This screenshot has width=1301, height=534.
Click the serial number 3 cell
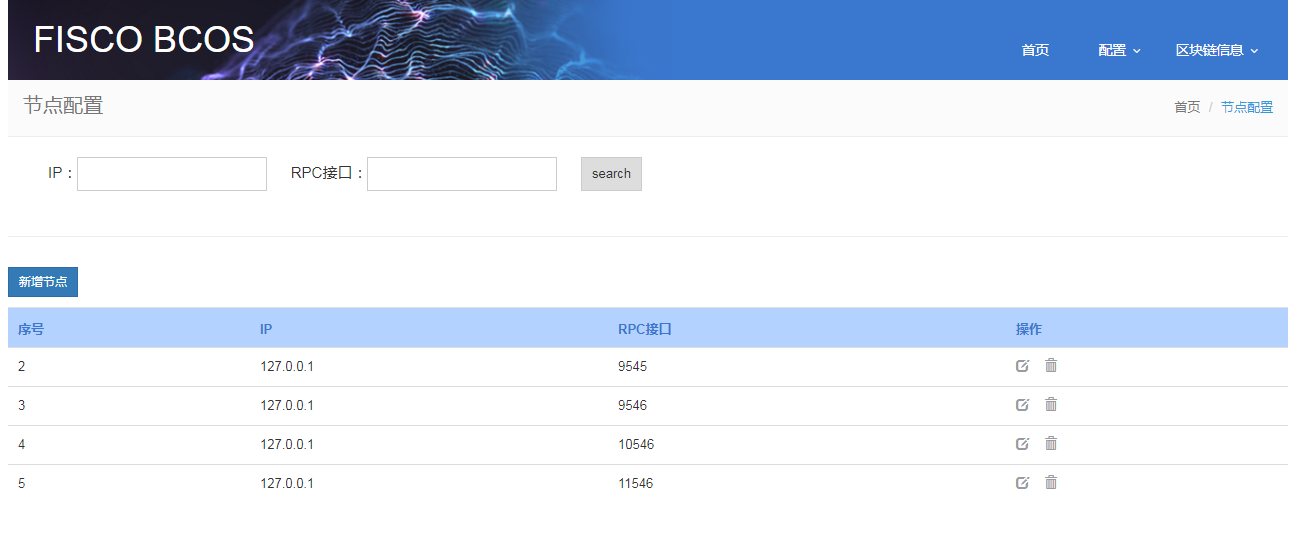pyautogui.click(x=22, y=406)
